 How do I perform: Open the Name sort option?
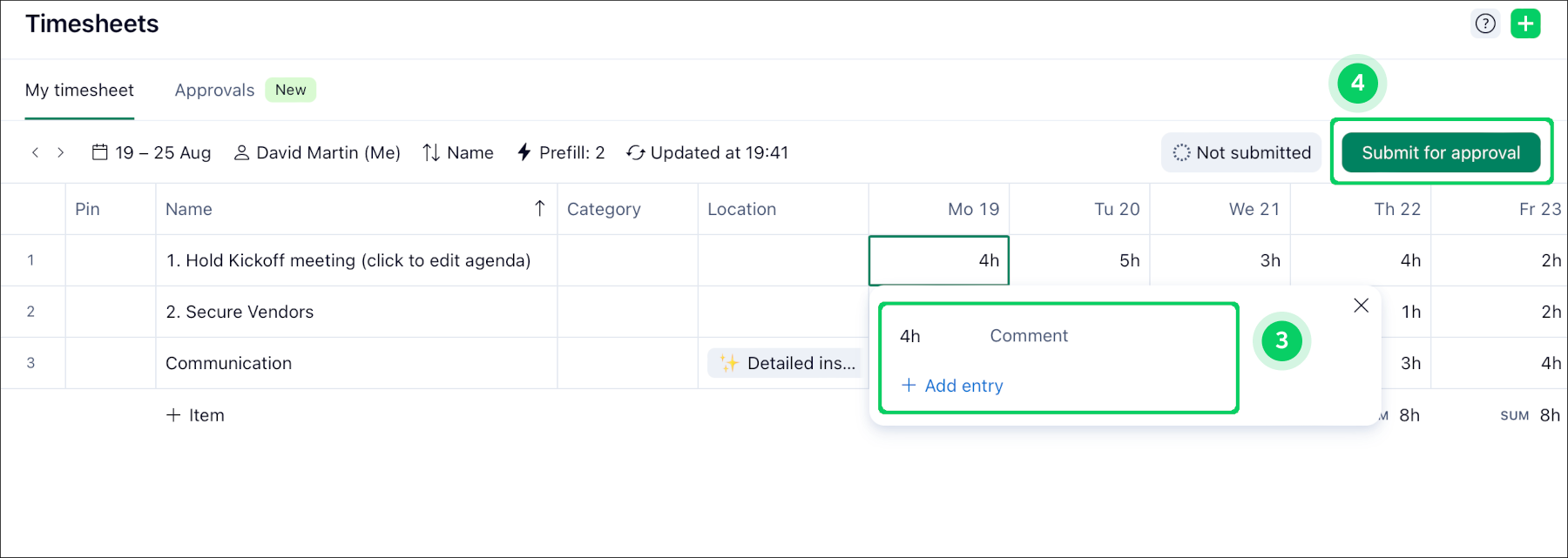pyautogui.click(x=458, y=152)
